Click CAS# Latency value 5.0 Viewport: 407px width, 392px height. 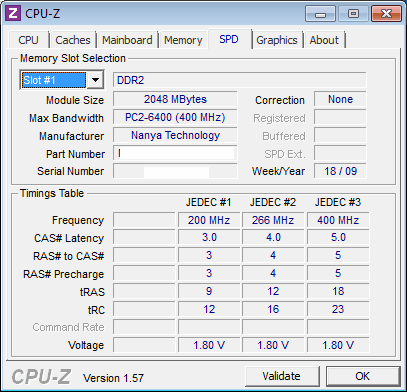338,237
